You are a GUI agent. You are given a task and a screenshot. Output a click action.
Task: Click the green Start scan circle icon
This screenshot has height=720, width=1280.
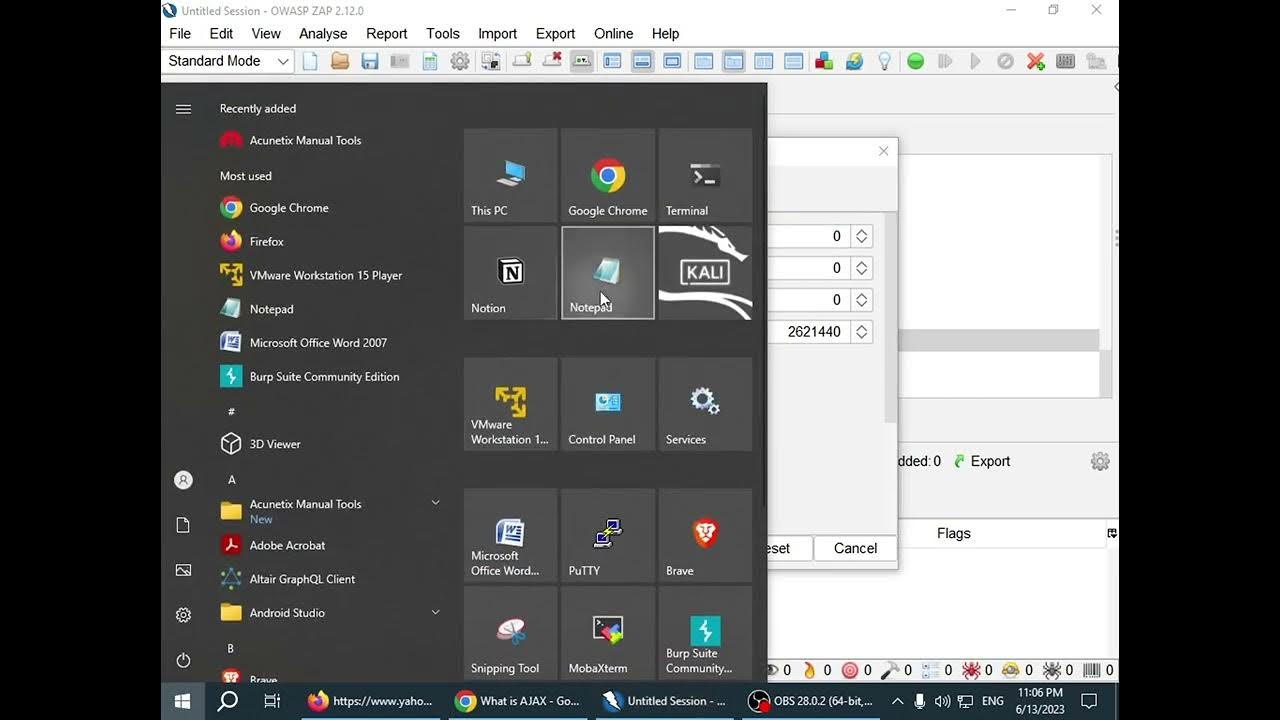point(915,61)
